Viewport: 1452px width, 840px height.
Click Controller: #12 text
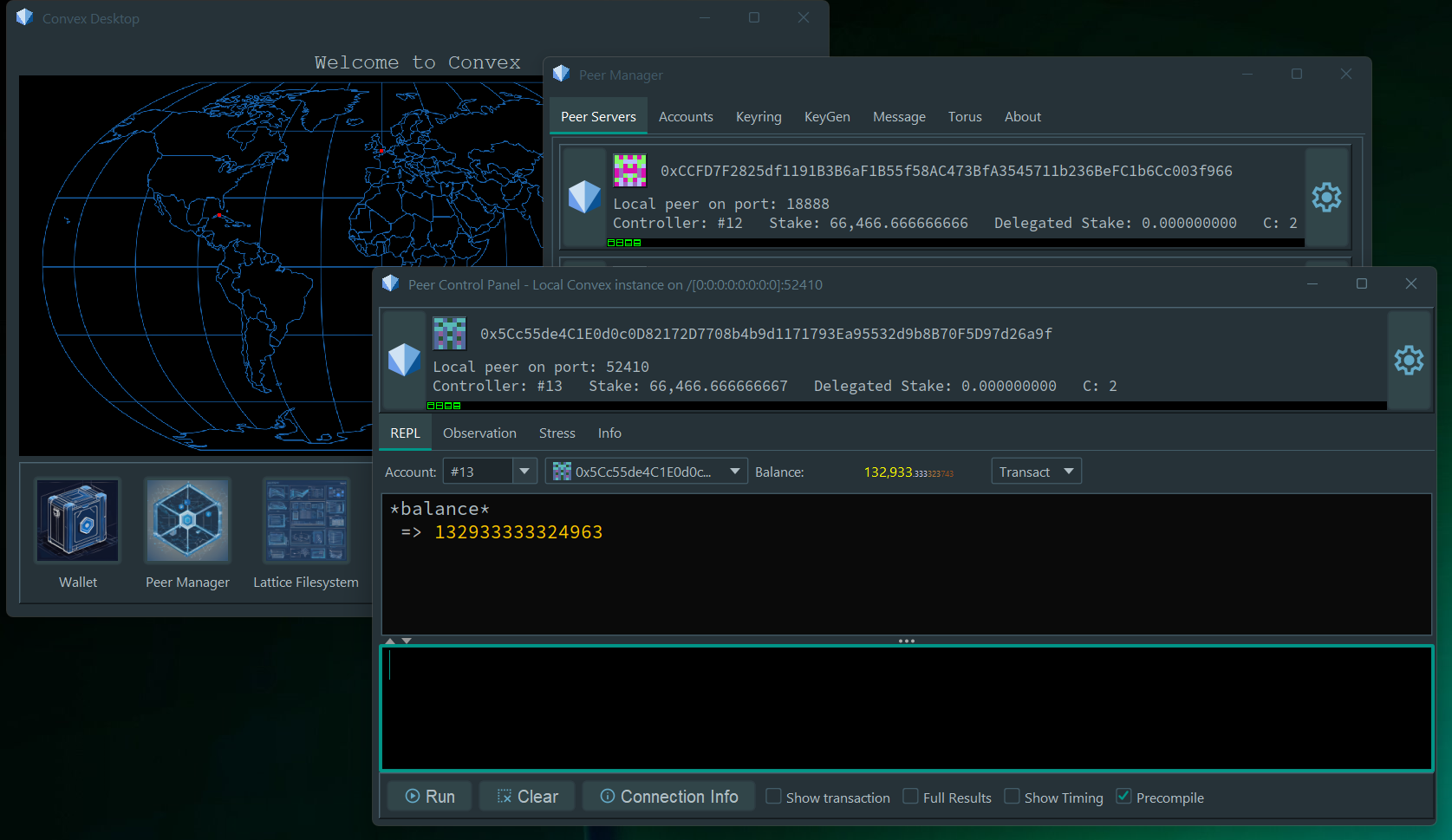click(678, 223)
